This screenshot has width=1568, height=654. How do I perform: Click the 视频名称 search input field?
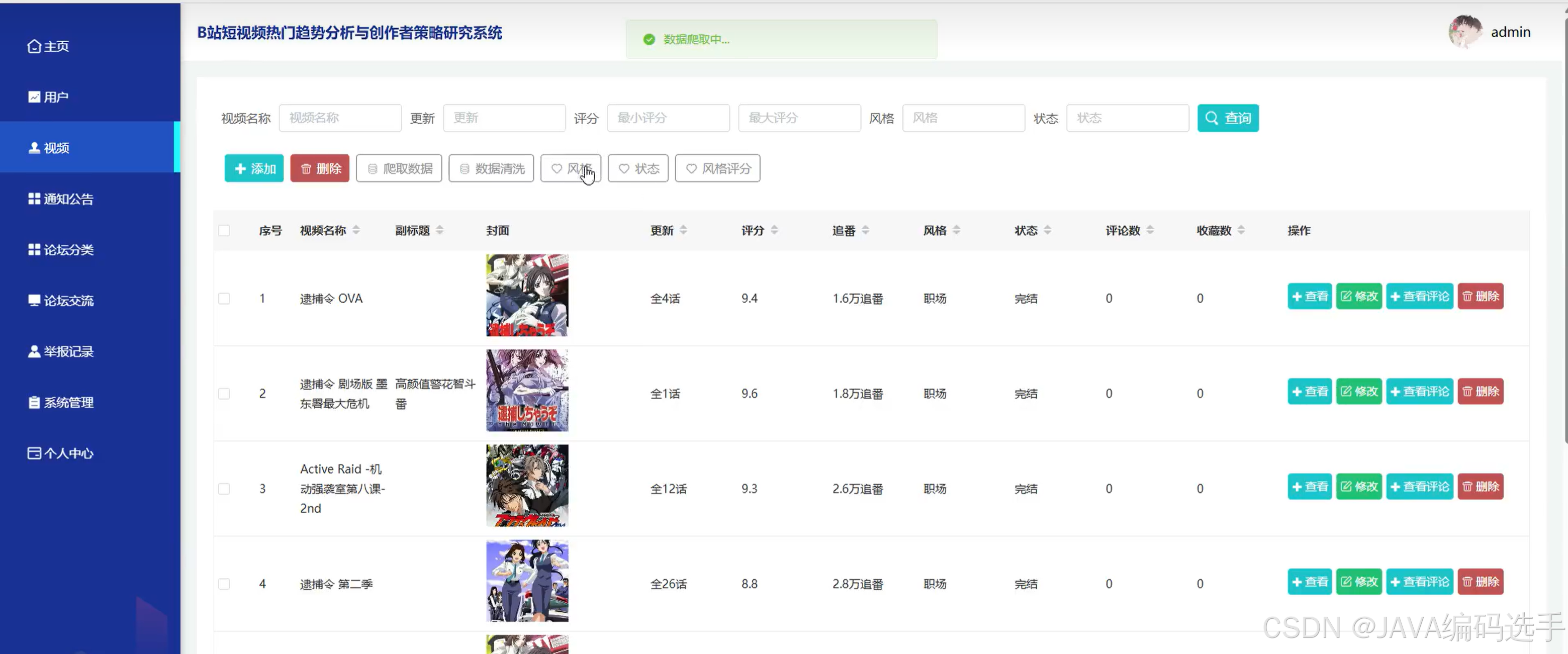340,118
